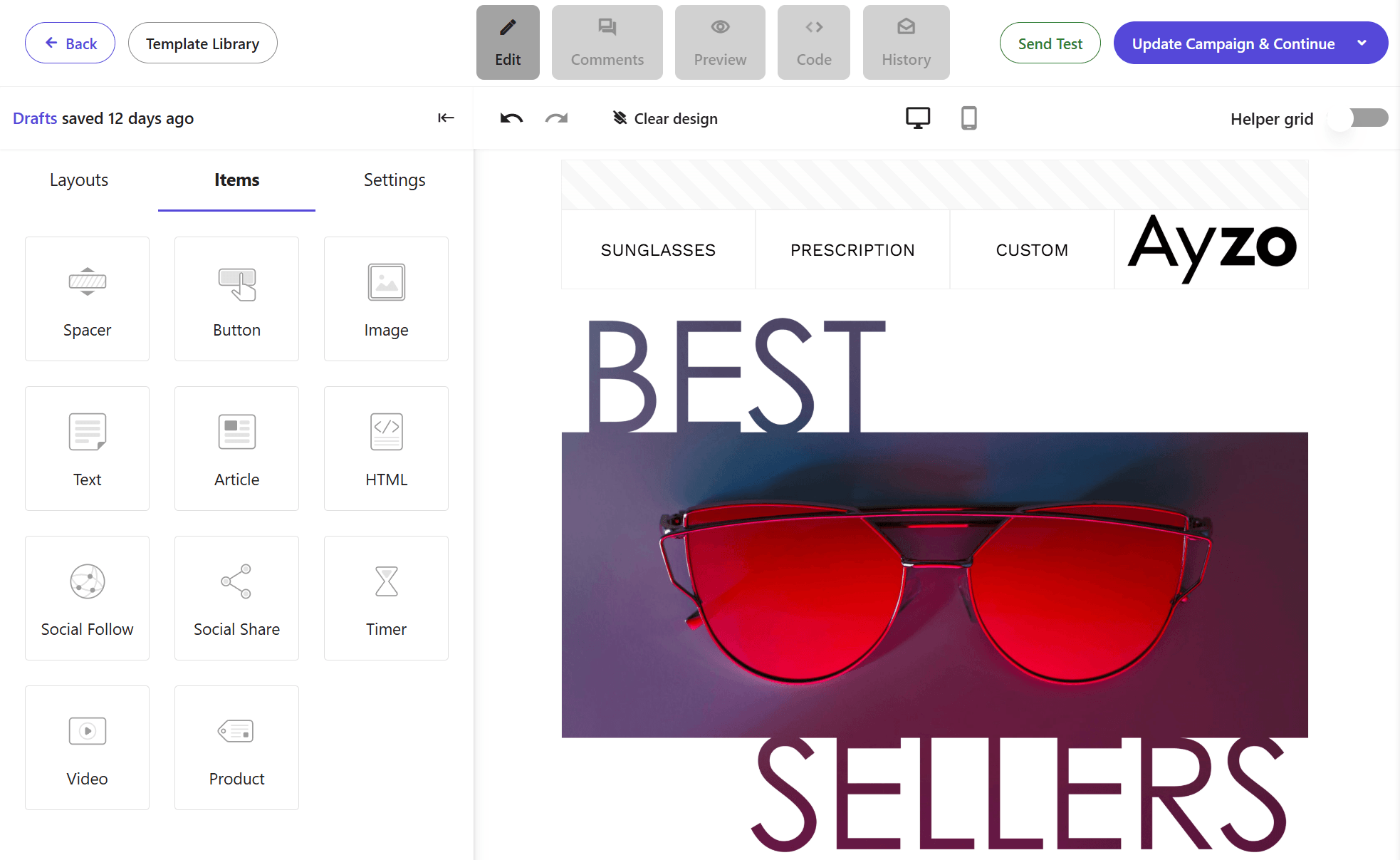Switch to desktop preview icon
1400x860 pixels.
(x=917, y=118)
